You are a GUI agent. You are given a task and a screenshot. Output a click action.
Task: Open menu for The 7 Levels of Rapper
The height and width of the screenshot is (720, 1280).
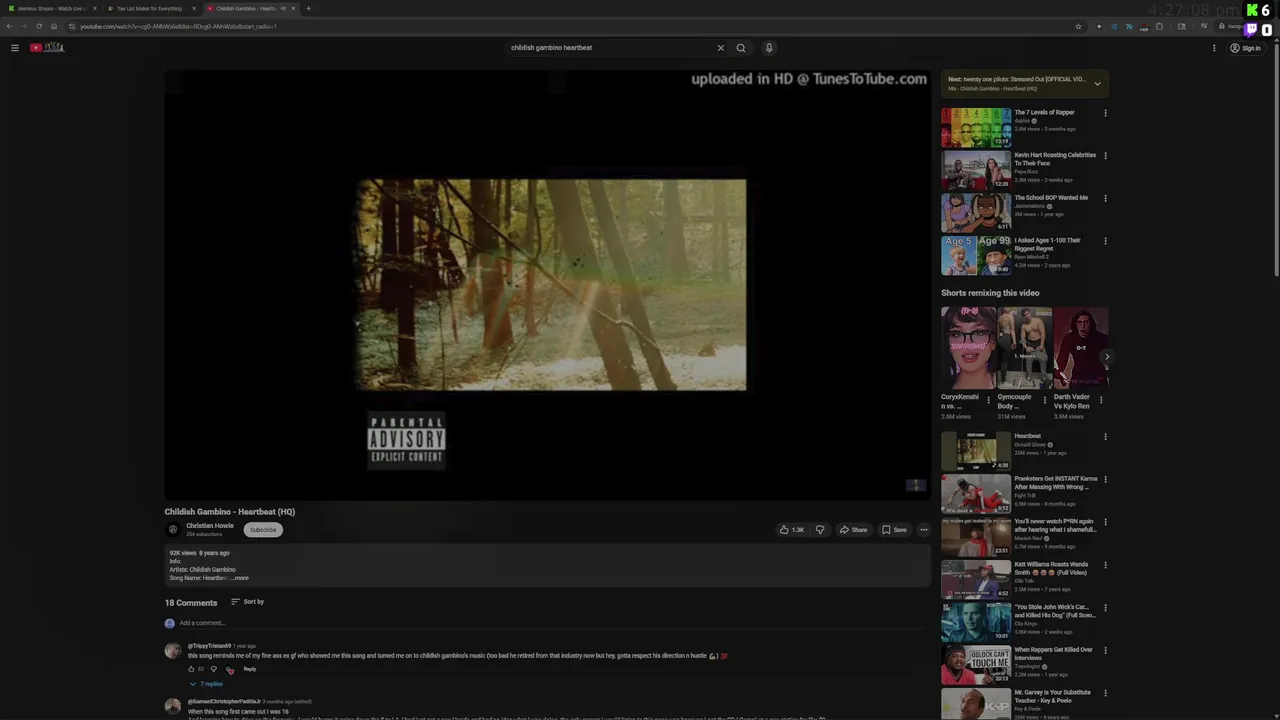(x=1105, y=113)
